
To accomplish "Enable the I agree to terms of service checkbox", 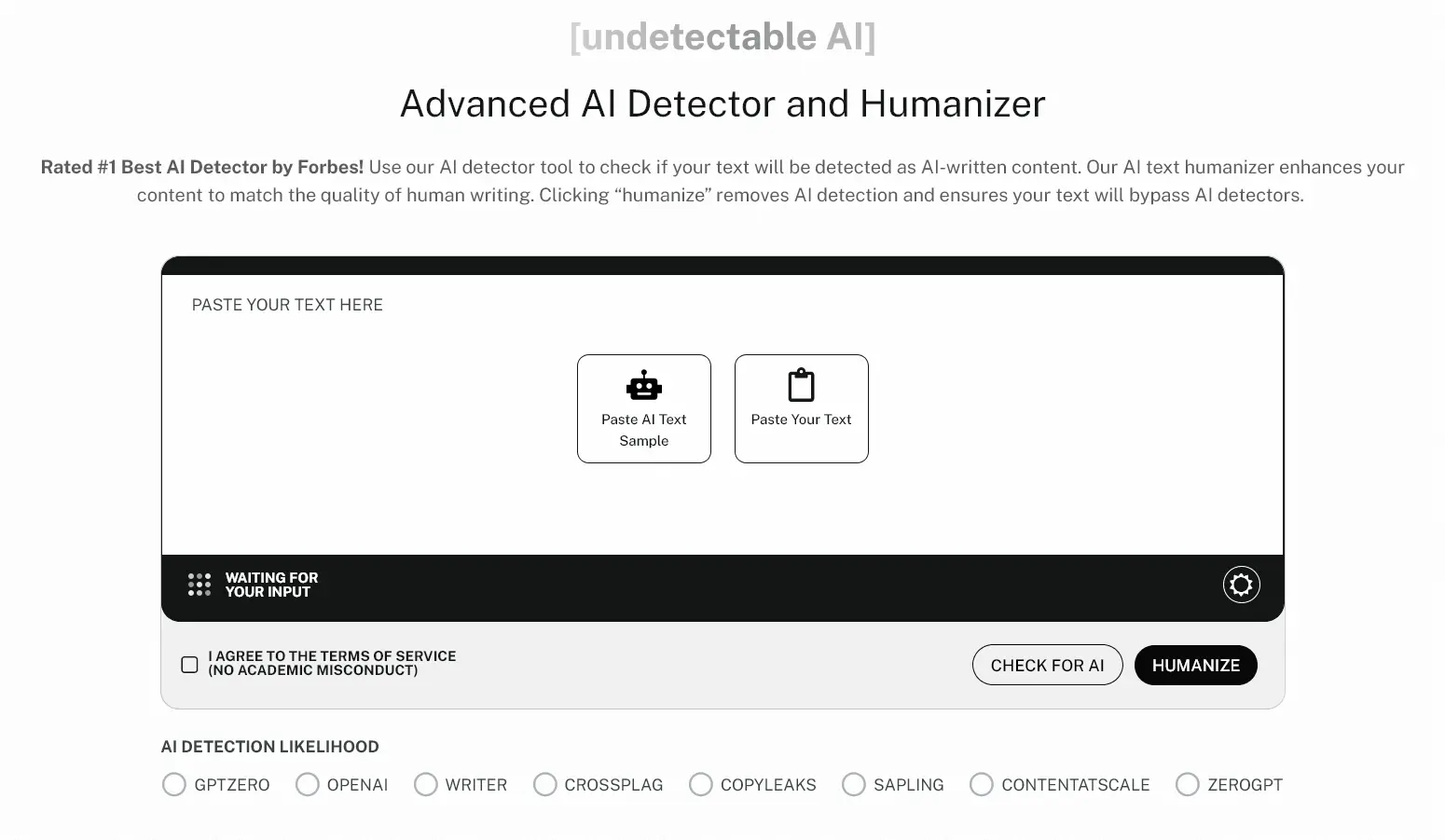I will click(189, 664).
